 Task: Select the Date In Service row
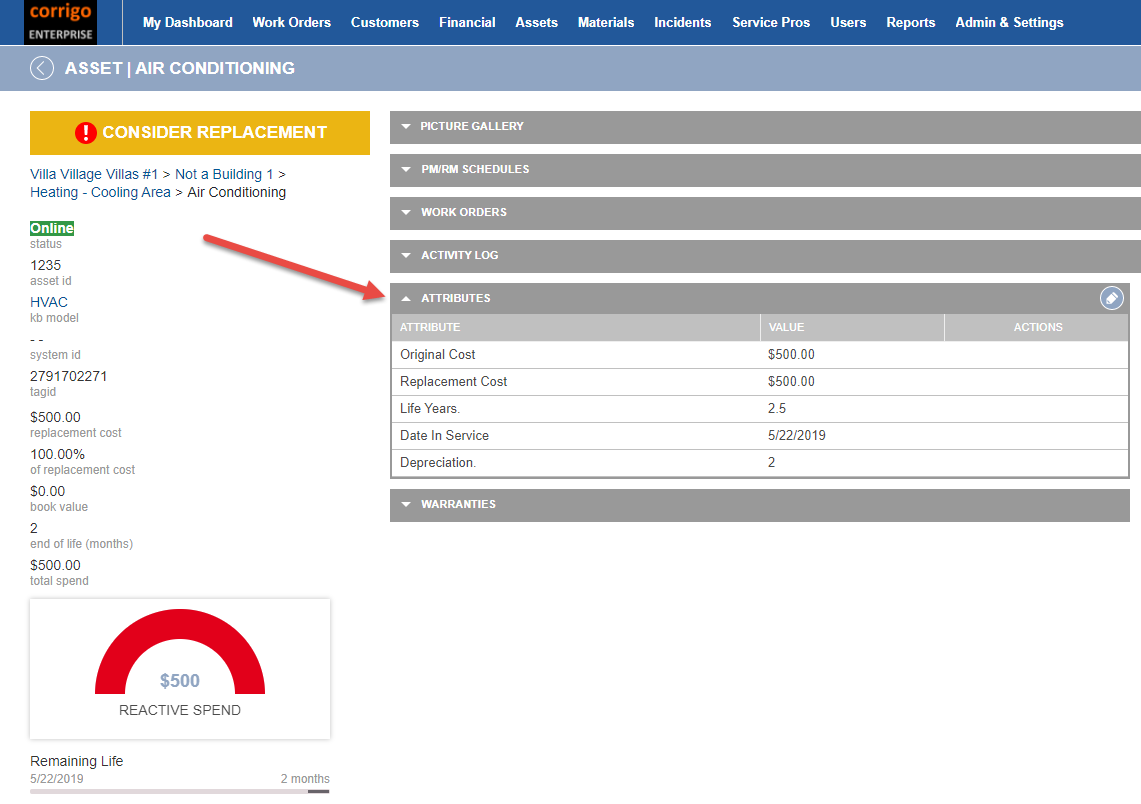pyautogui.click(x=760, y=435)
